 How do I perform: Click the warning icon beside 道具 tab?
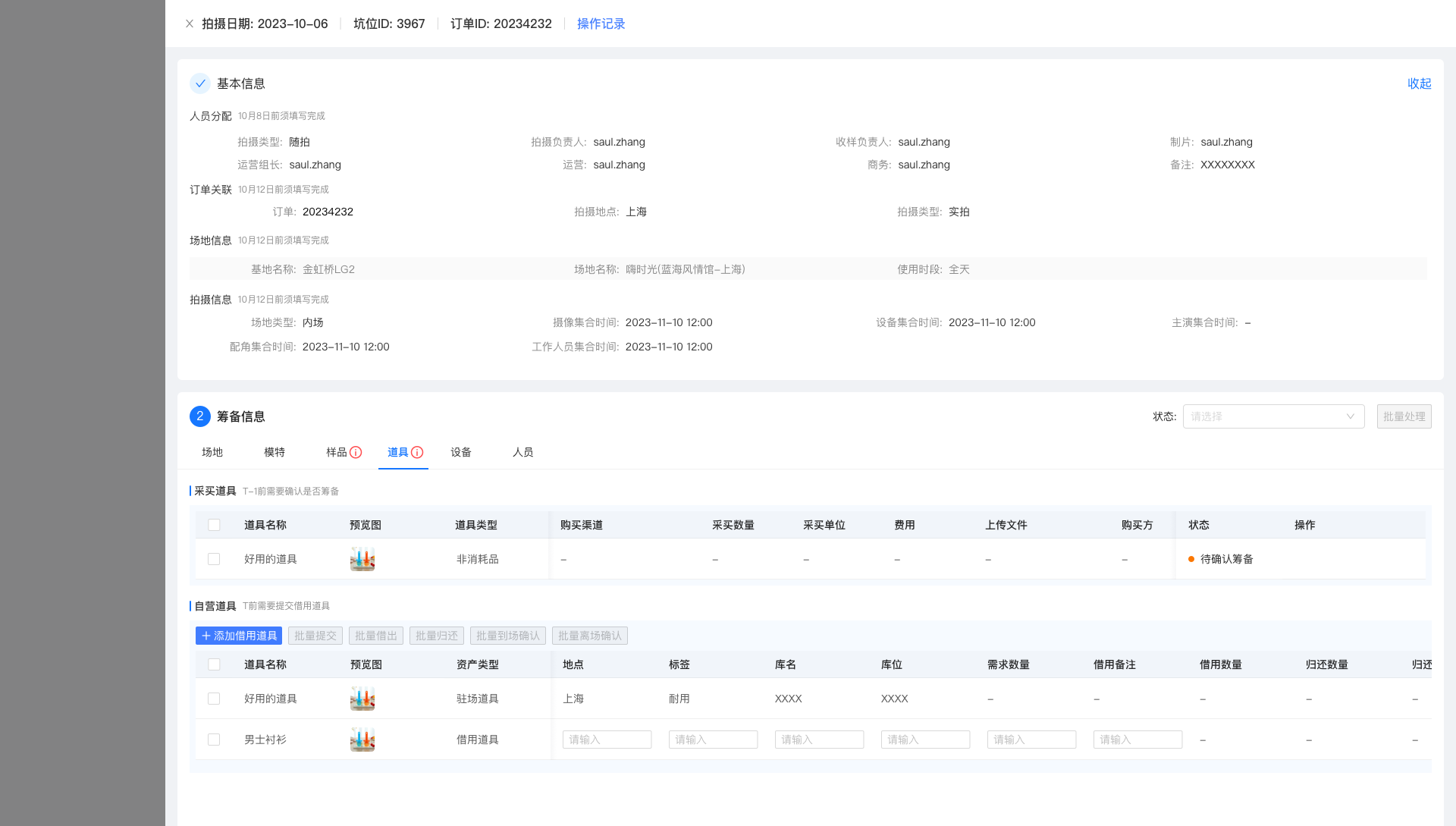417,452
